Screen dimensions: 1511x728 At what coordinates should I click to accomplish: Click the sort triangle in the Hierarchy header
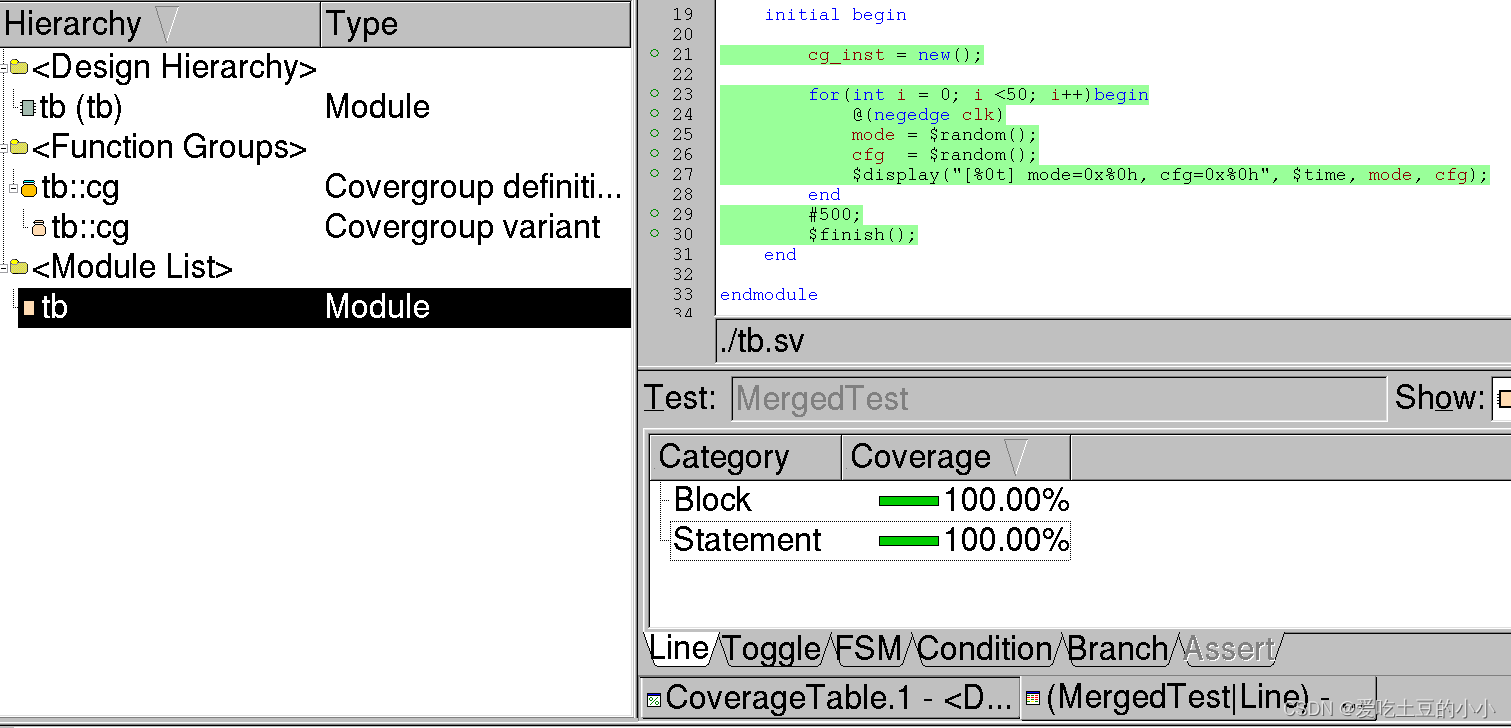click(x=167, y=23)
